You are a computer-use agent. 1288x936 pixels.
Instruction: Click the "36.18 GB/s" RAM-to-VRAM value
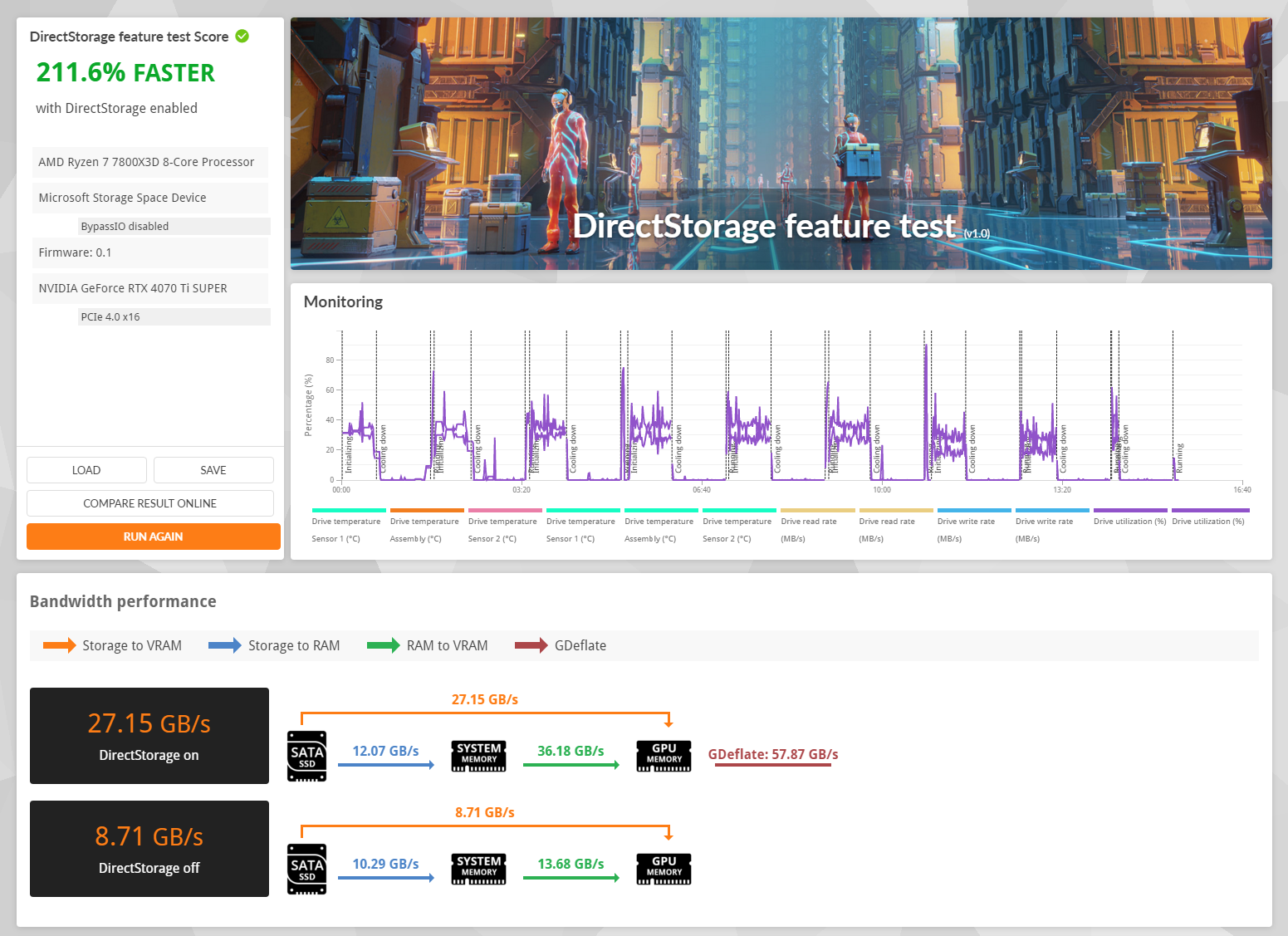click(571, 751)
